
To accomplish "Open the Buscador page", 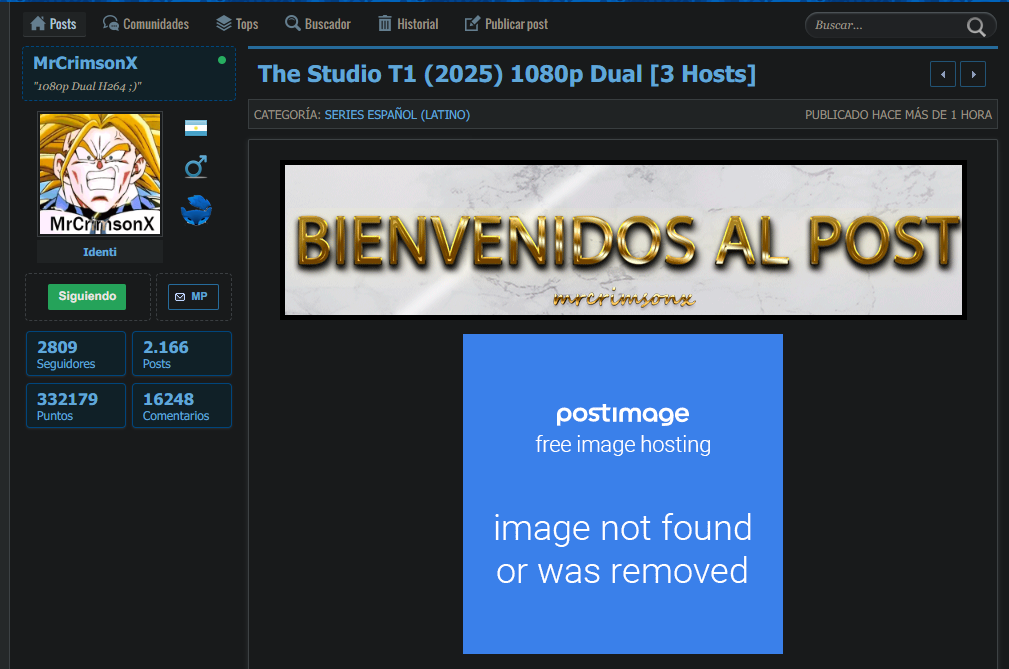I will (318, 24).
